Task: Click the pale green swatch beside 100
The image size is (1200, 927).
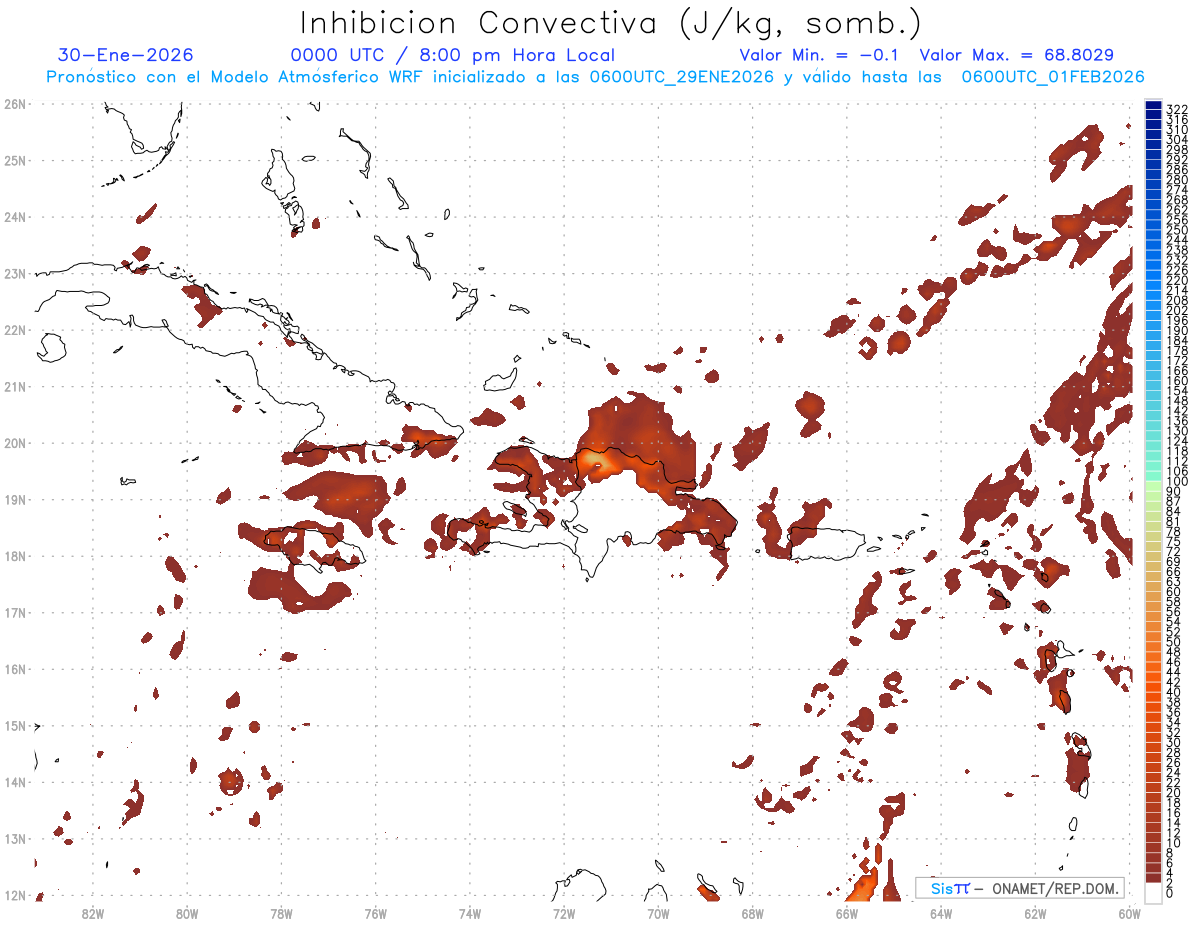Action: coord(1153,484)
